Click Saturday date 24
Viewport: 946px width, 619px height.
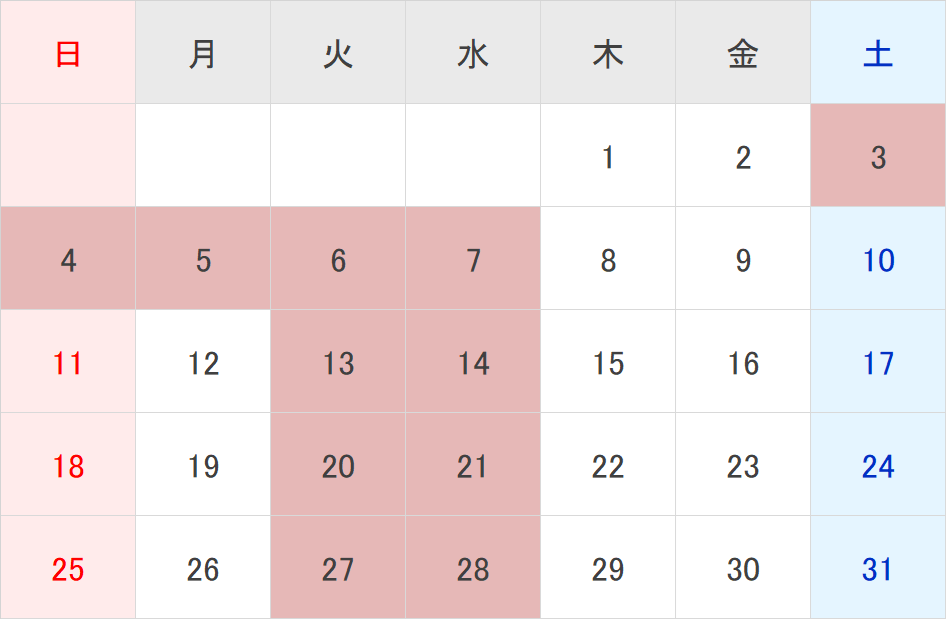878,465
